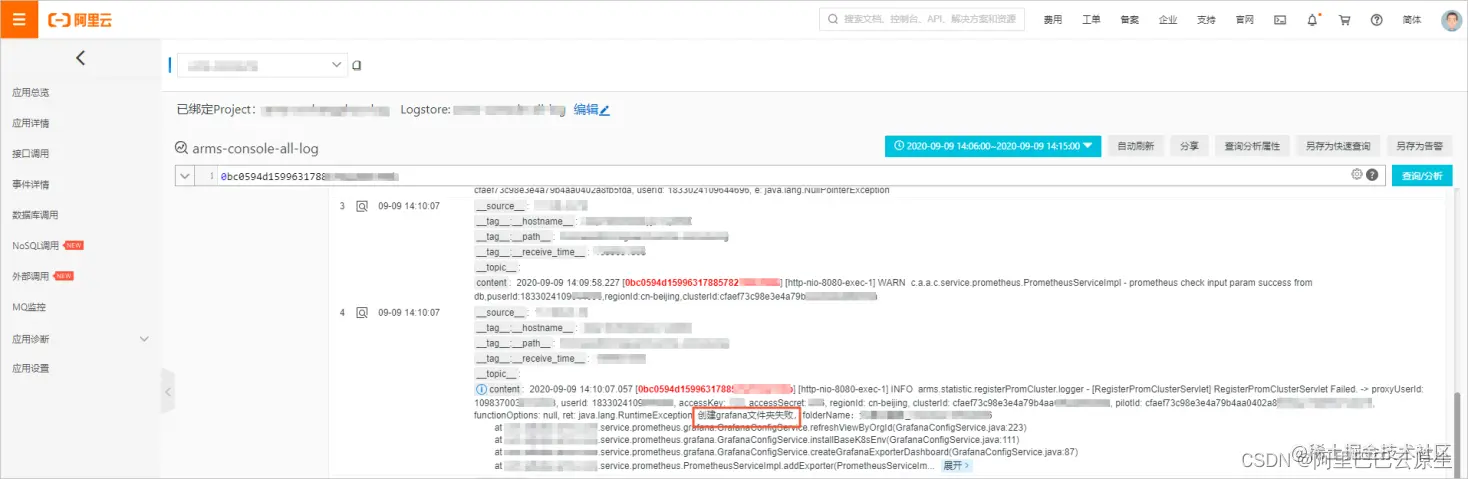This screenshot has width=1468, height=479.
Task: Click the 编辑 link next to Logstore
Action: (592, 110)
